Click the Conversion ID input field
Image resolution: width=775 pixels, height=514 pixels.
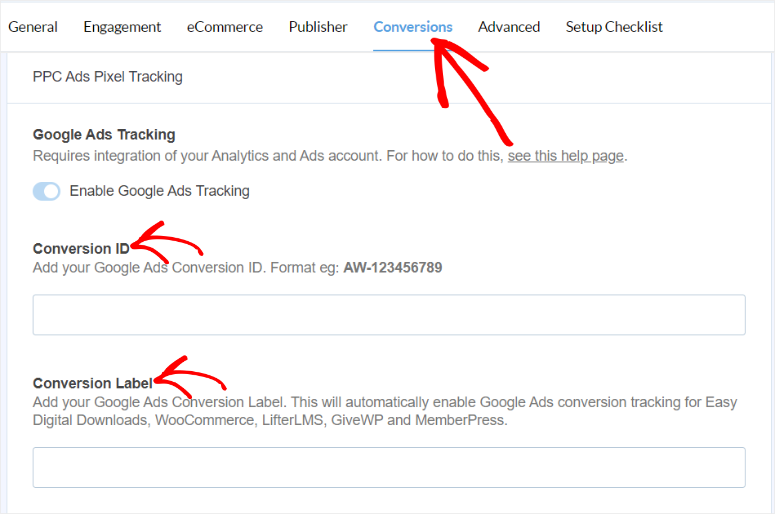[x=389, y=315]
